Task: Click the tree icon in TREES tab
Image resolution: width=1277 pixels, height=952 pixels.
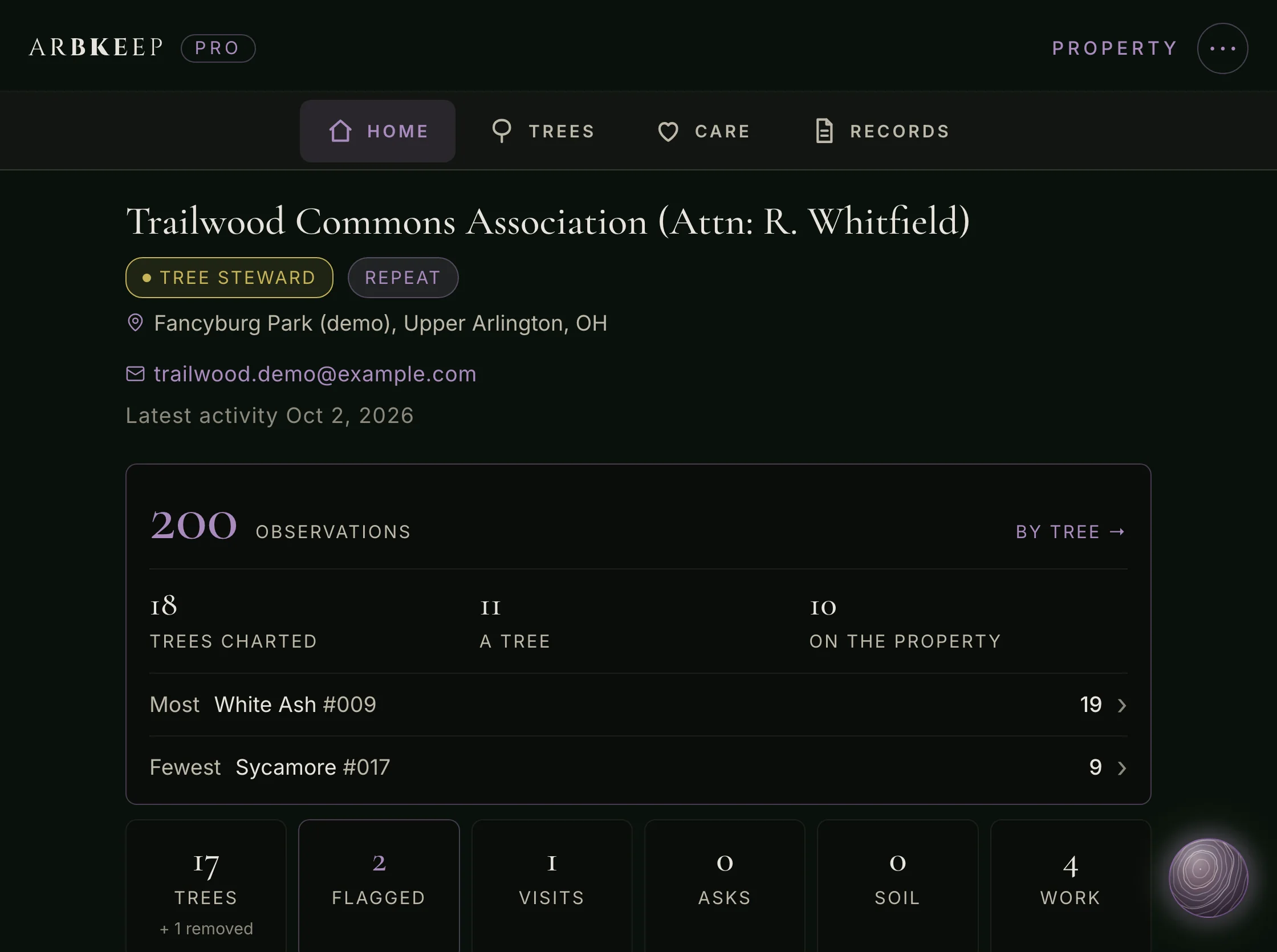Action: [x=501, y=131]
